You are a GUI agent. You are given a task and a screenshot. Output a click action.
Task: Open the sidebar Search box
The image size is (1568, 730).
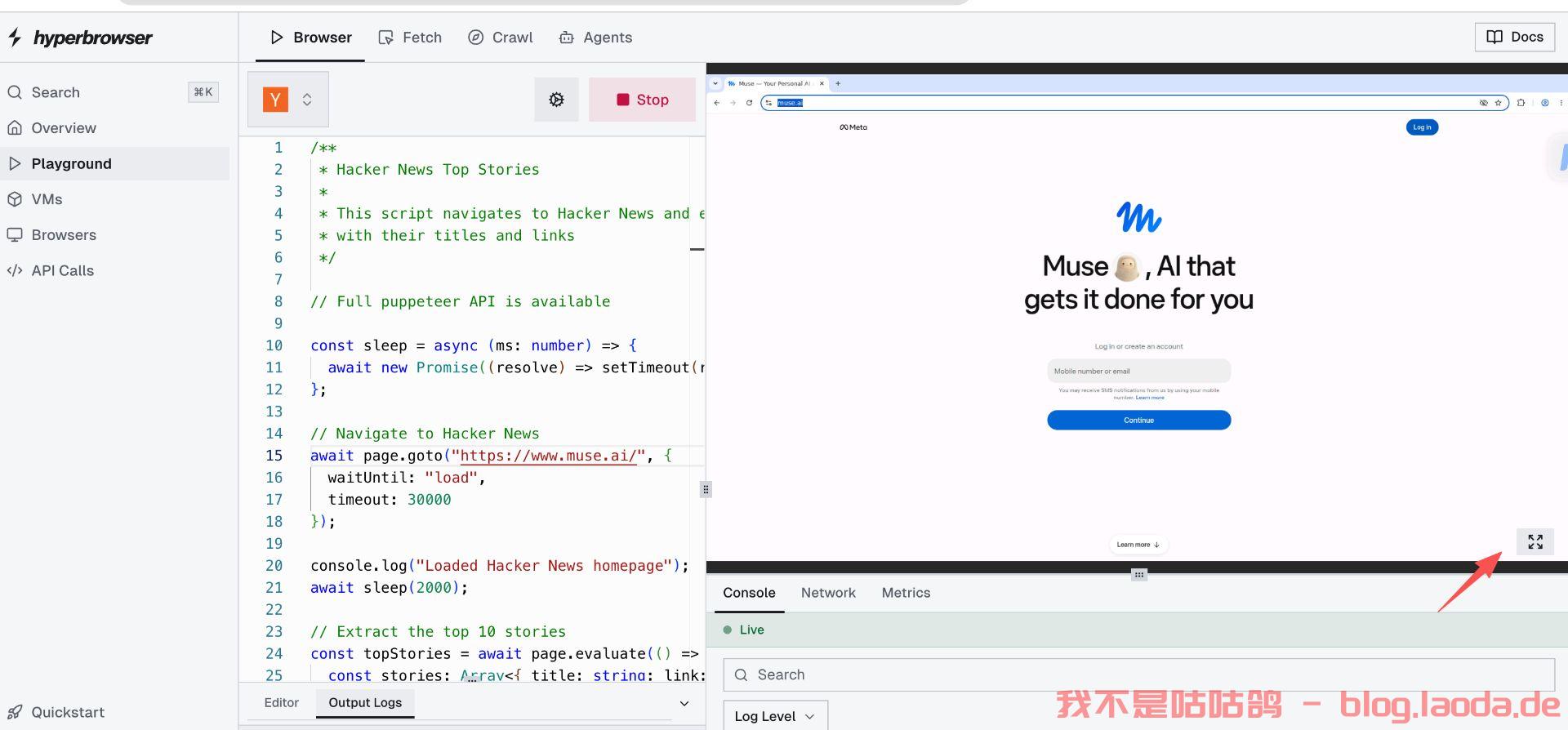(113, 92)
